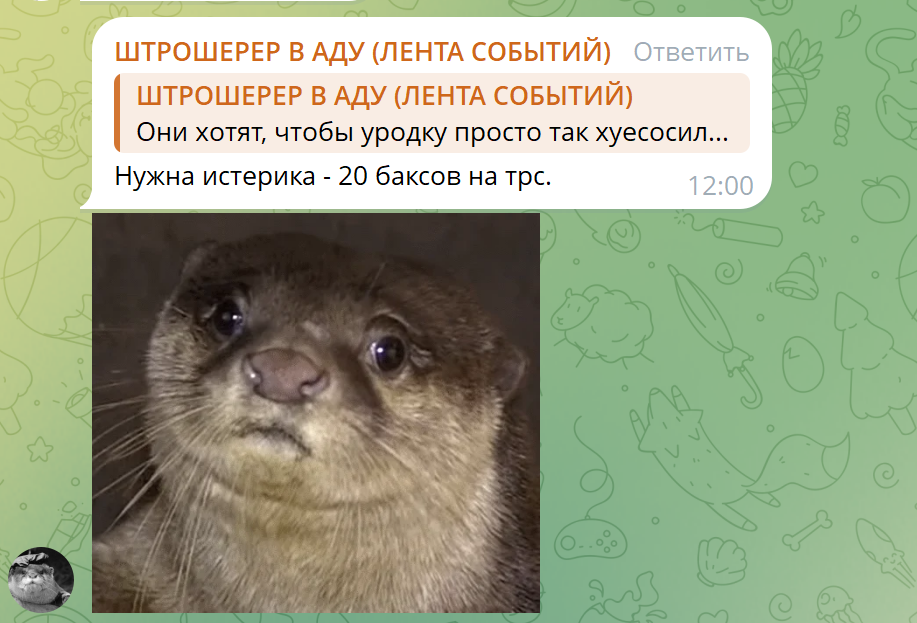Click the bone doodle on chat background
Image resolution: width=917 pixels, height=623 pixels.
pos(807,529)
